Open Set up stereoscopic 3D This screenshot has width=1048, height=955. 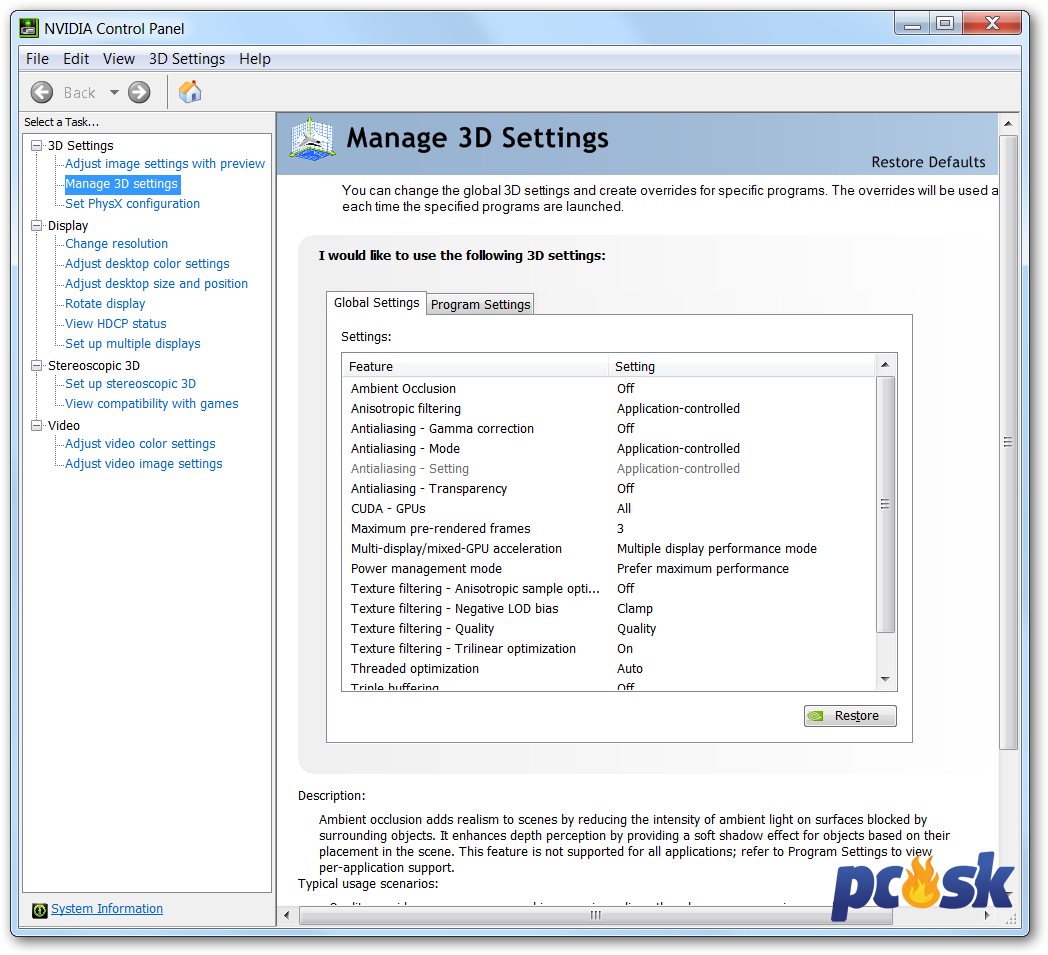coord(130,384)
